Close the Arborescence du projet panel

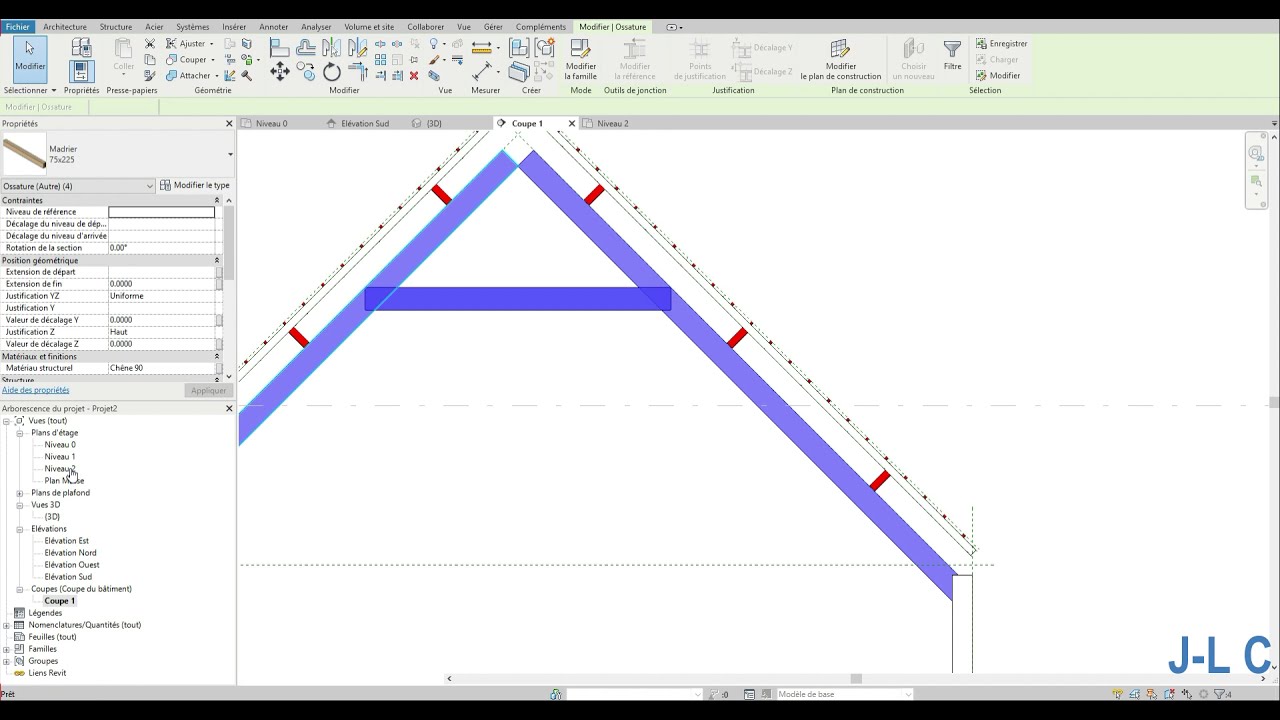pos(229,408)
